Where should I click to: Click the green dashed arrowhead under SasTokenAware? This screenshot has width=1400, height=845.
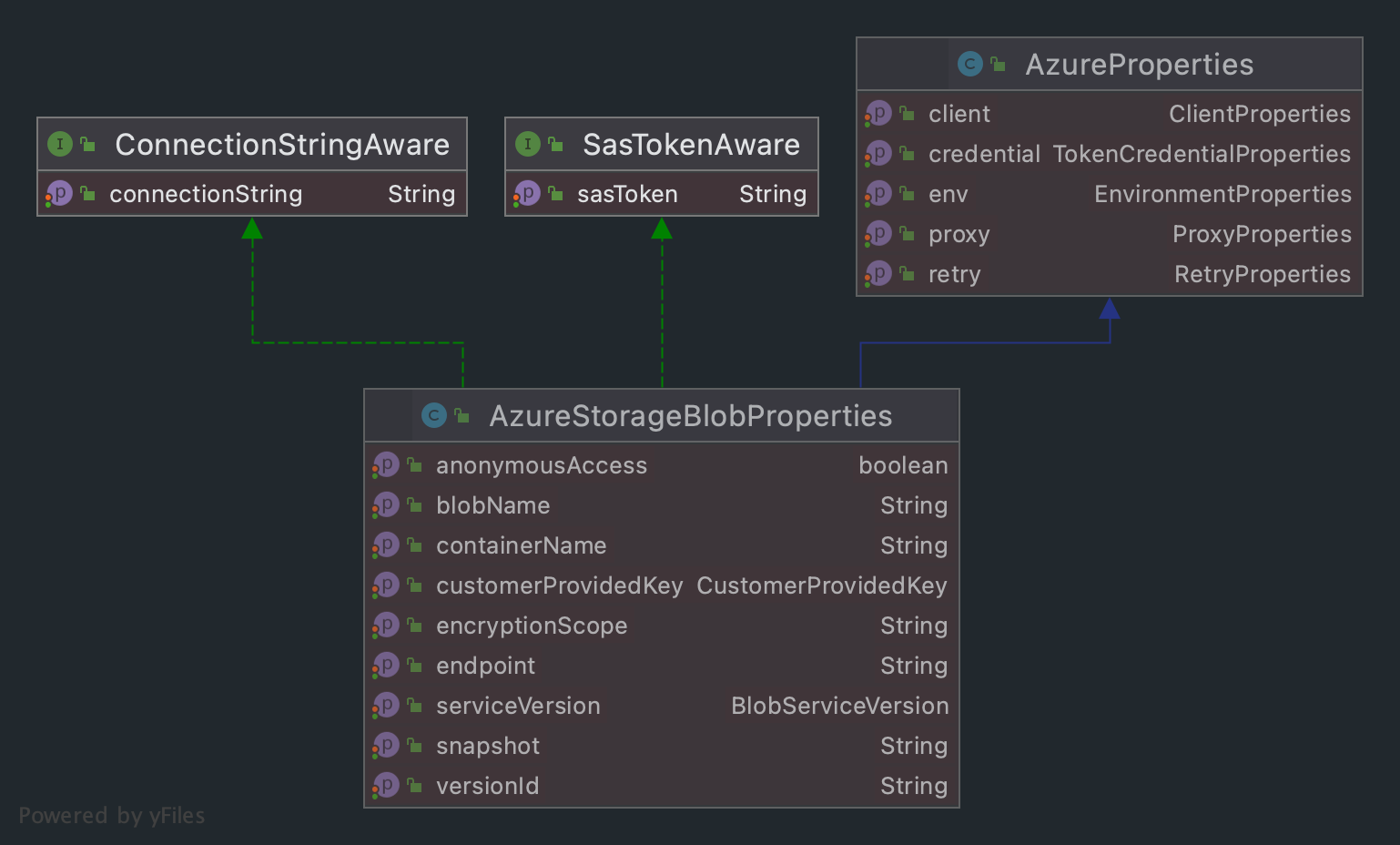[662, 229]
